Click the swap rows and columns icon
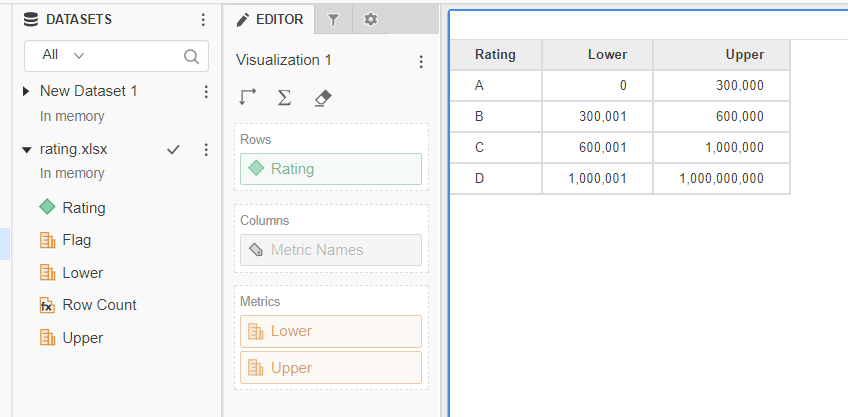This screenshot has height=417, width=848. tap(248, 97)
